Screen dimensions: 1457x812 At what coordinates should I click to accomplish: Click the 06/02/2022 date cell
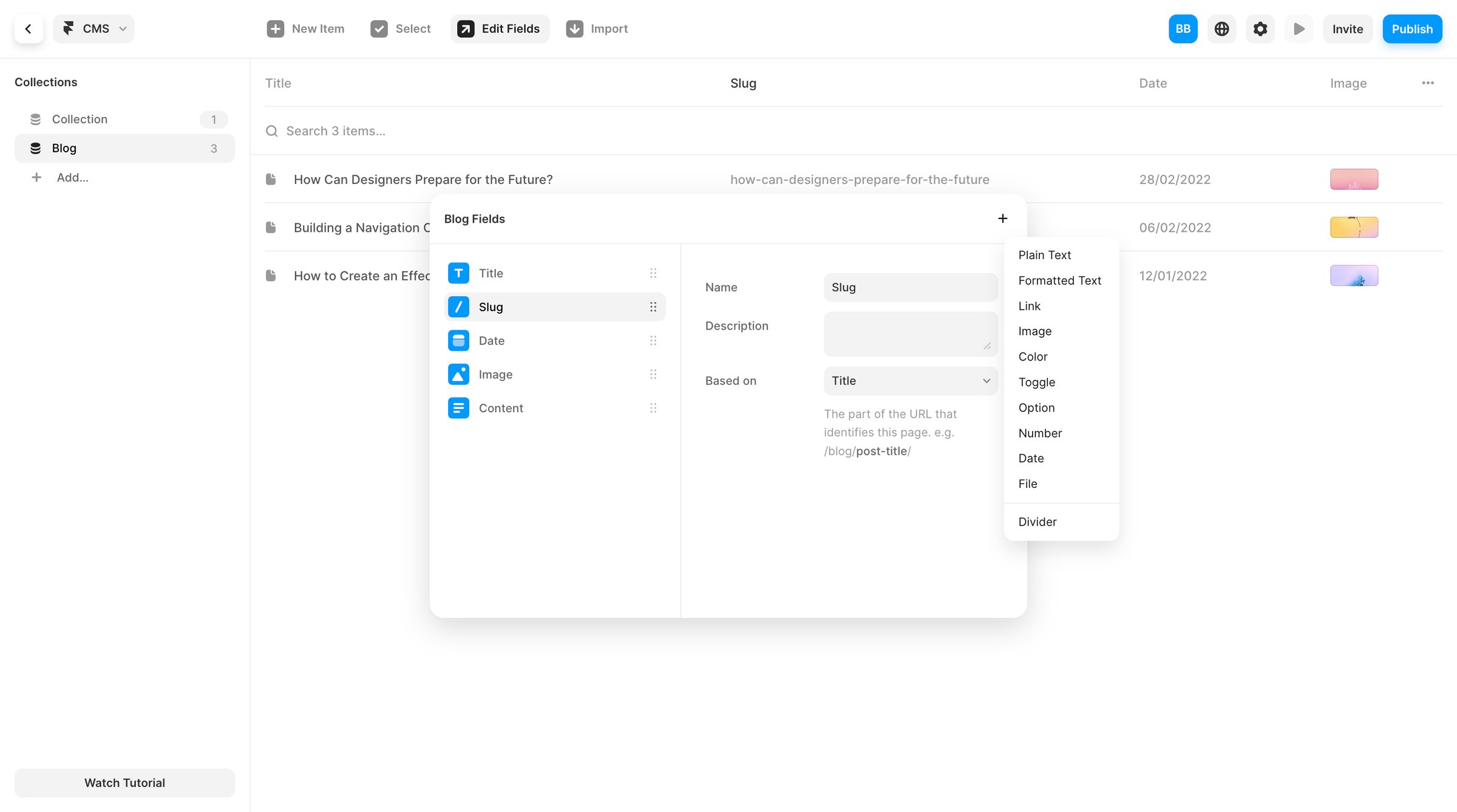pos(1175,228)
